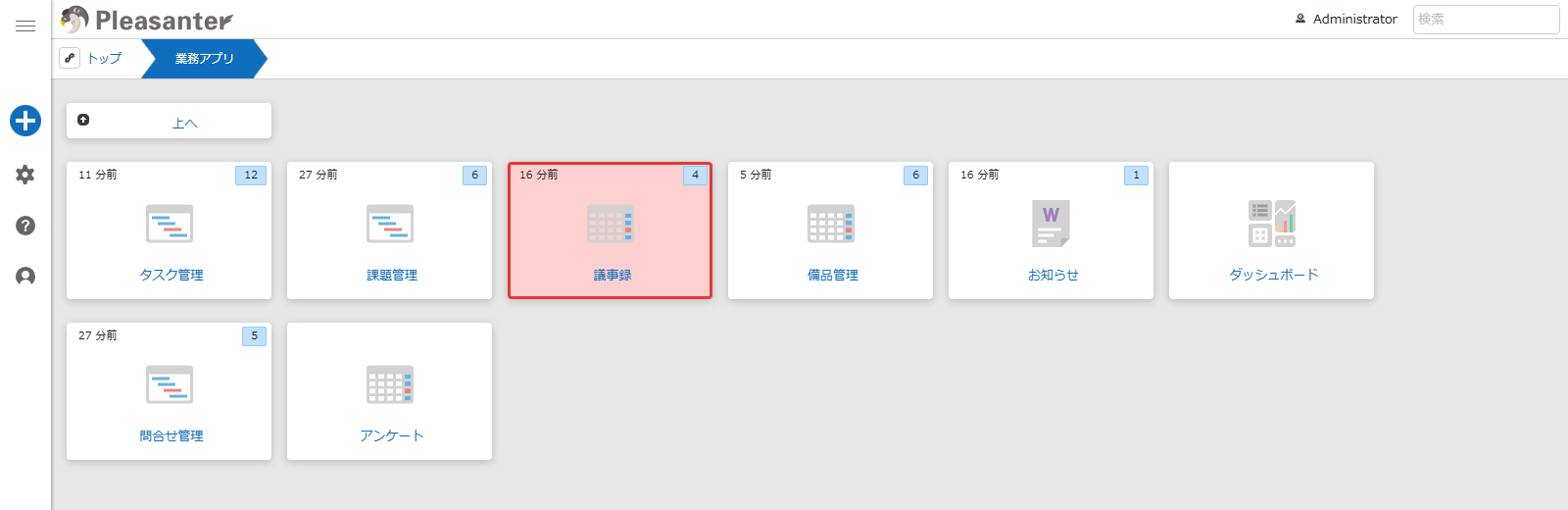
Task: Open the ダッシュボード link
Action: [1274, 275]
